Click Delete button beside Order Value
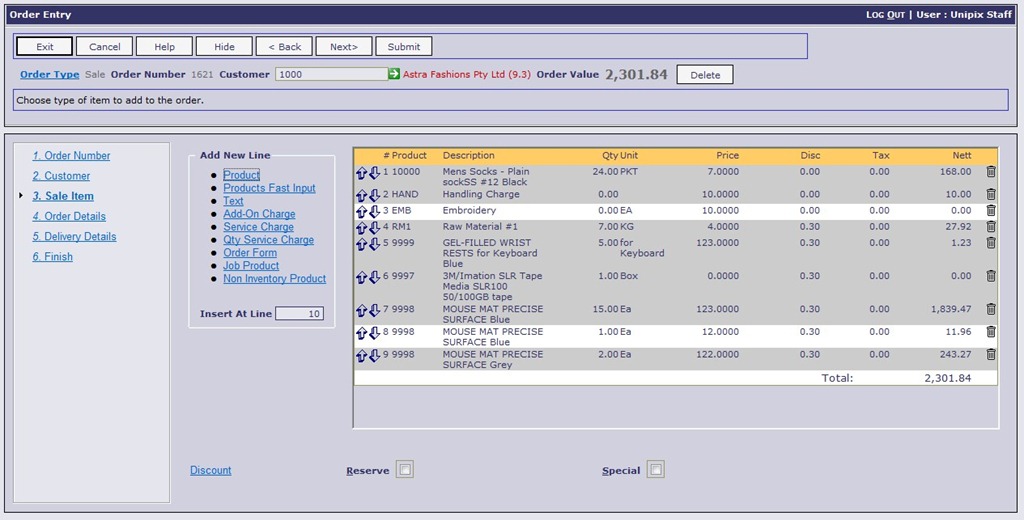 (x=705, y=74)
